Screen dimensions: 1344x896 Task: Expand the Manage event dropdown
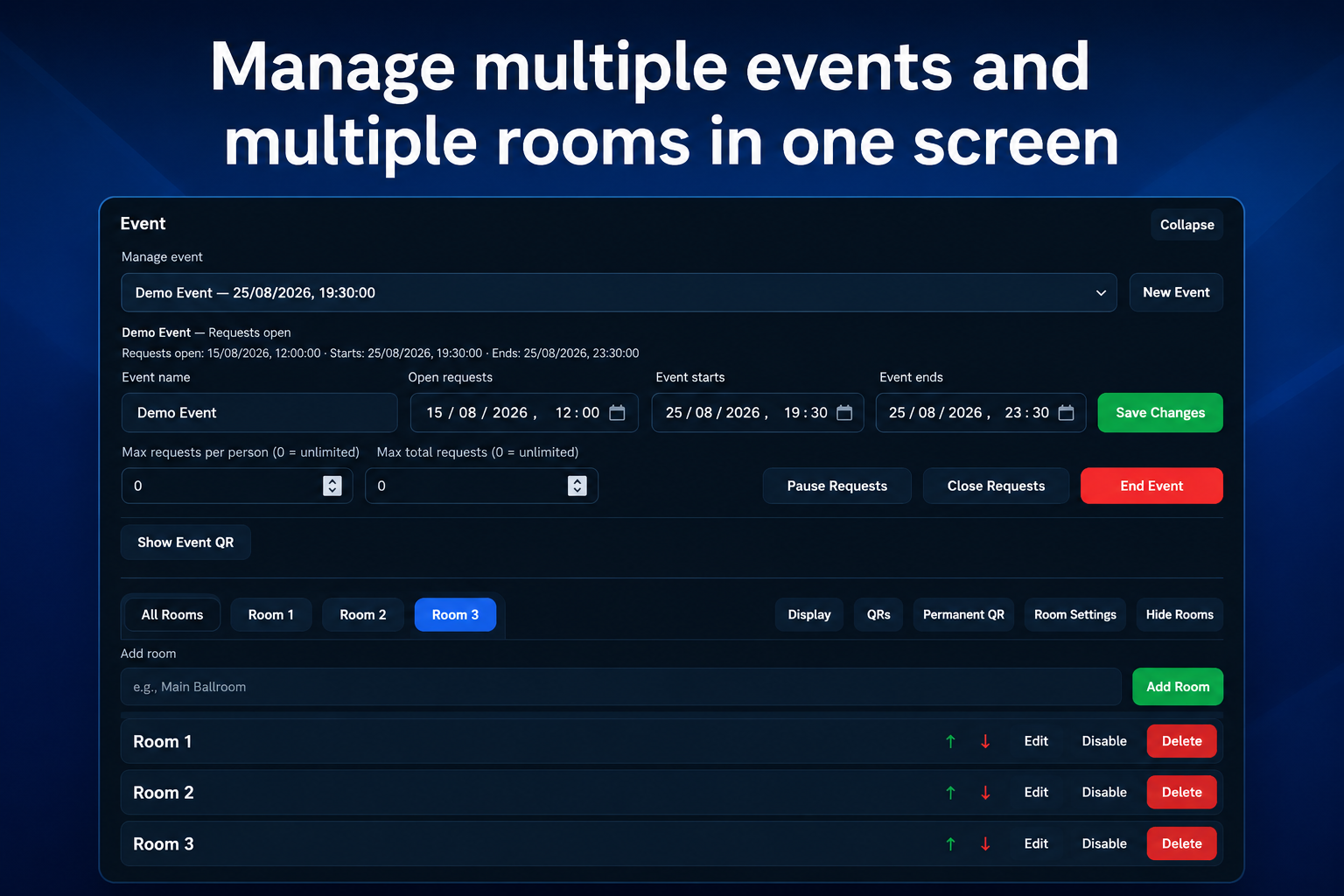pyautogui.click(x=619, y=292)
